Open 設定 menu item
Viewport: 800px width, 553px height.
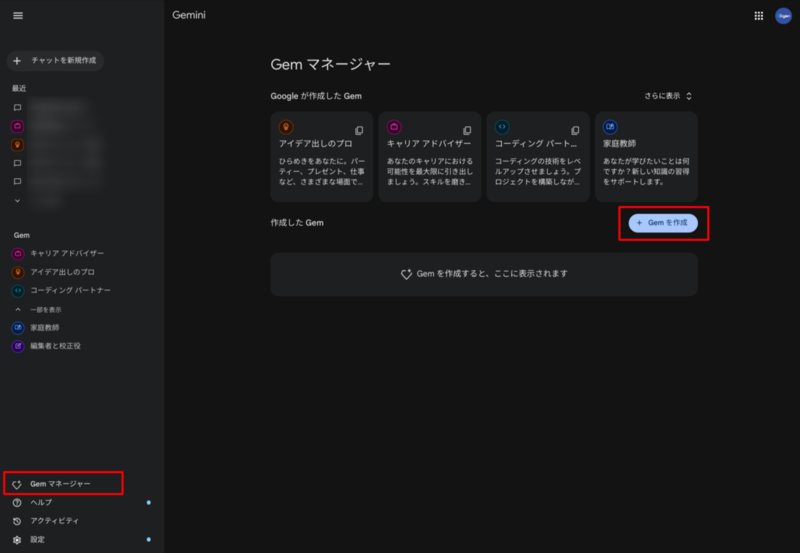click(x=37, y=539)
